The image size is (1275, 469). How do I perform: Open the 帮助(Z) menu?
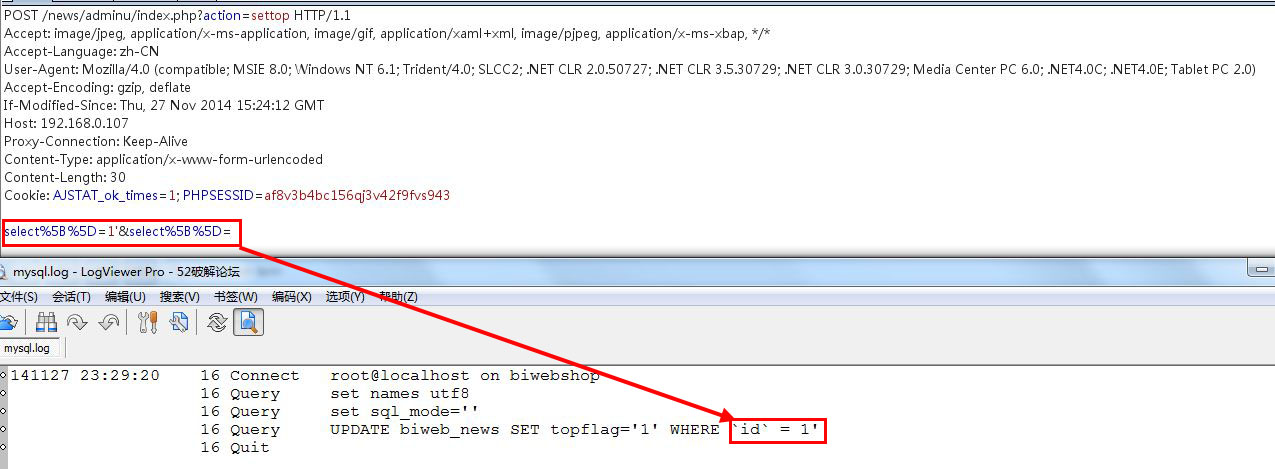pyautogui.click(x=398, y=297)
